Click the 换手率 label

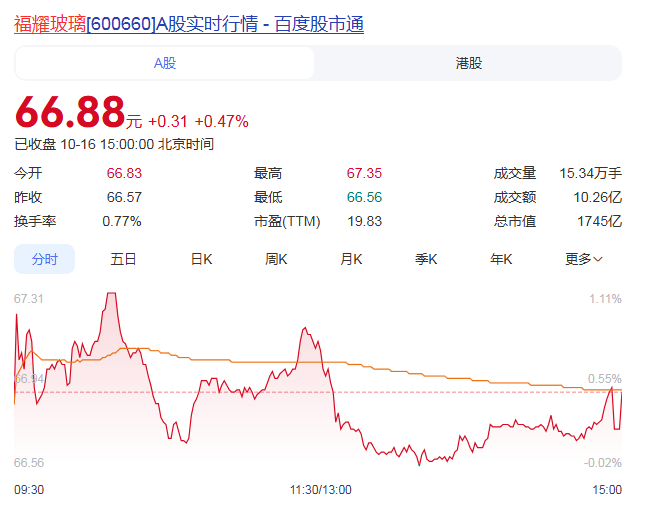tap(35, 221)
